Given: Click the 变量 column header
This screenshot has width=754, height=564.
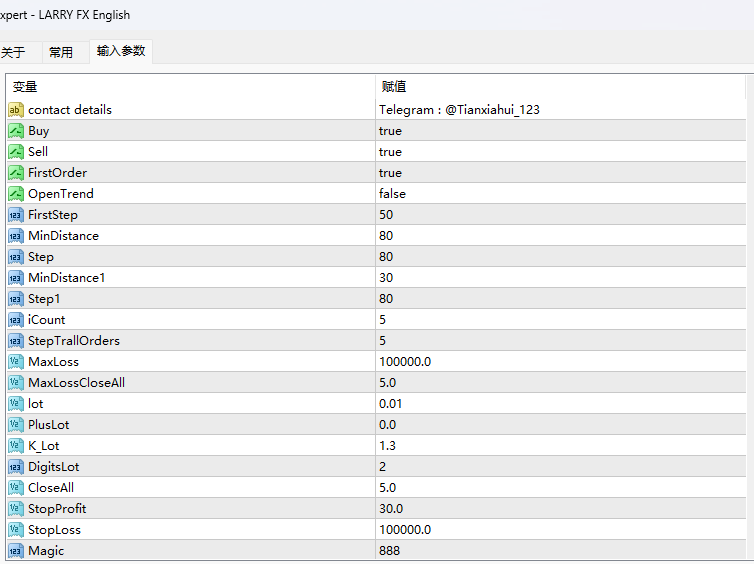Looking at the screenshot, I should tap(190, 87).
